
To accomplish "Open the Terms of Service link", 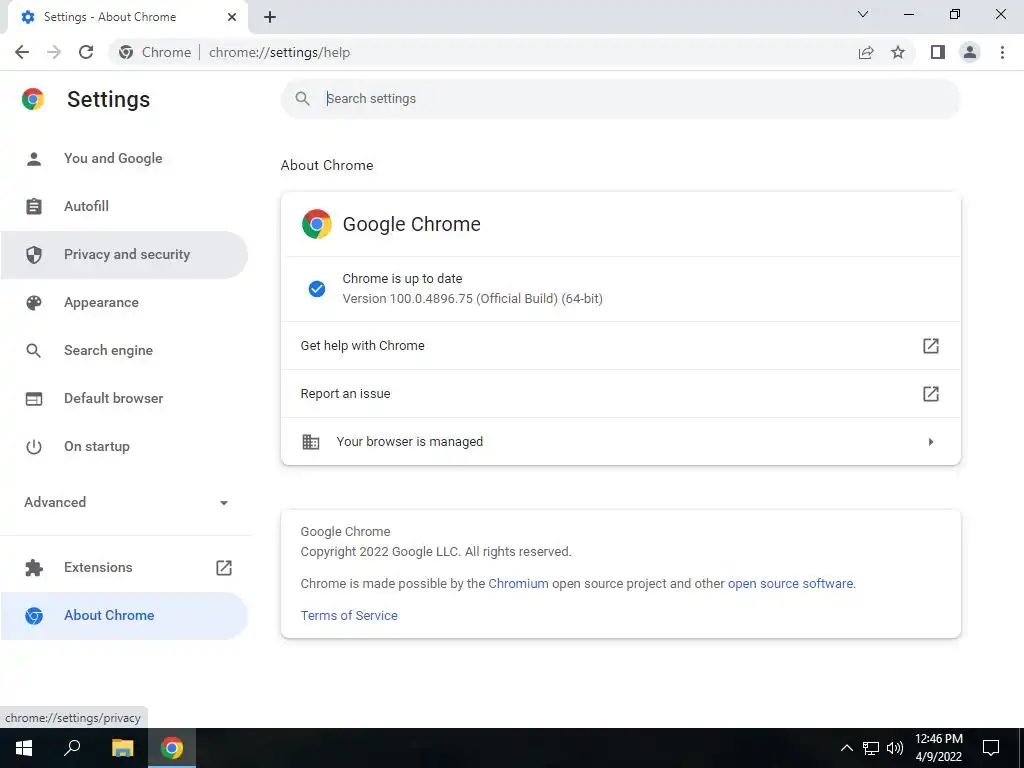I will click(349, 616).
